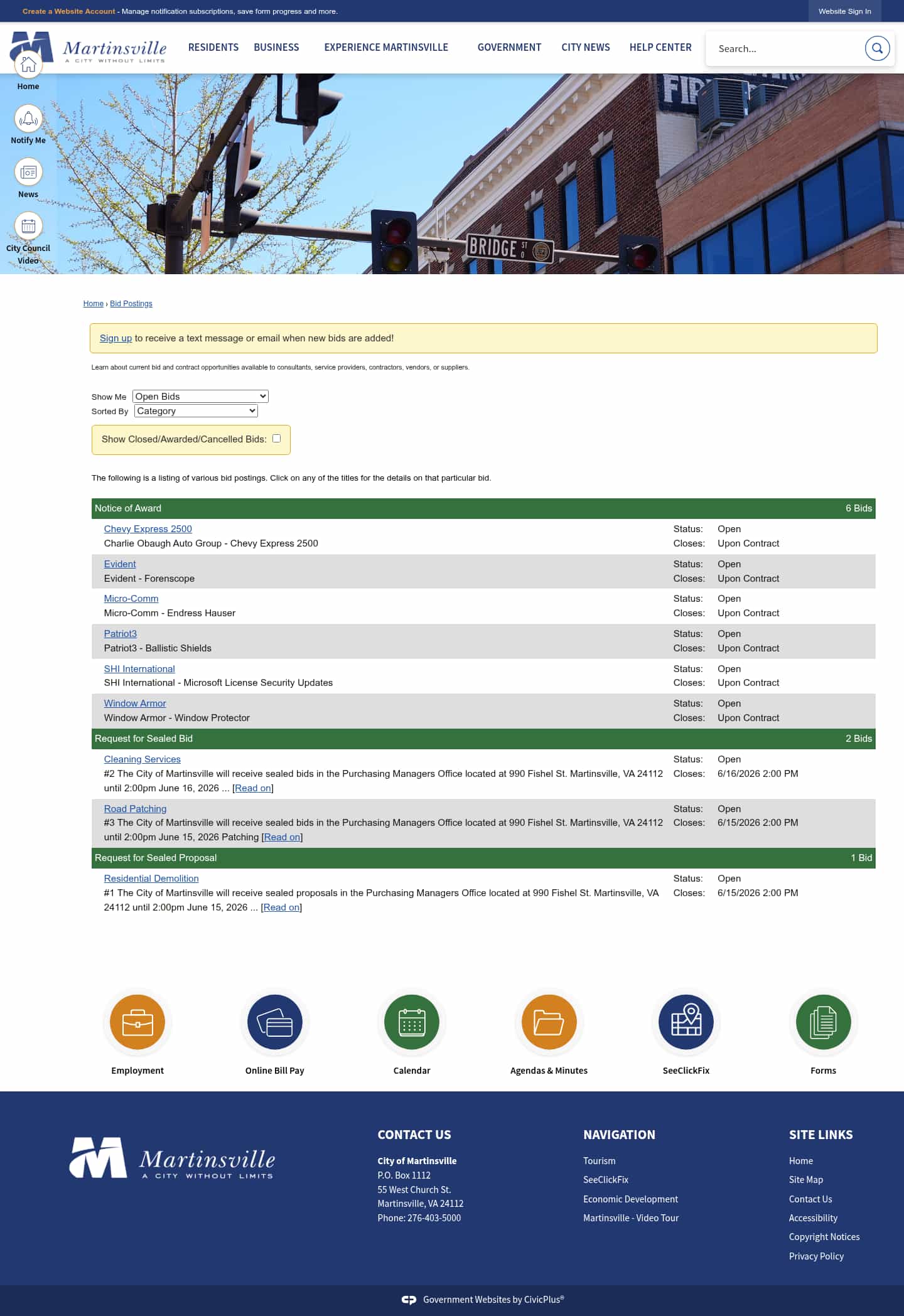This screenshot has width=904, height=1316.
Task: Open the City News menu
Action: [x=586, y=47]
